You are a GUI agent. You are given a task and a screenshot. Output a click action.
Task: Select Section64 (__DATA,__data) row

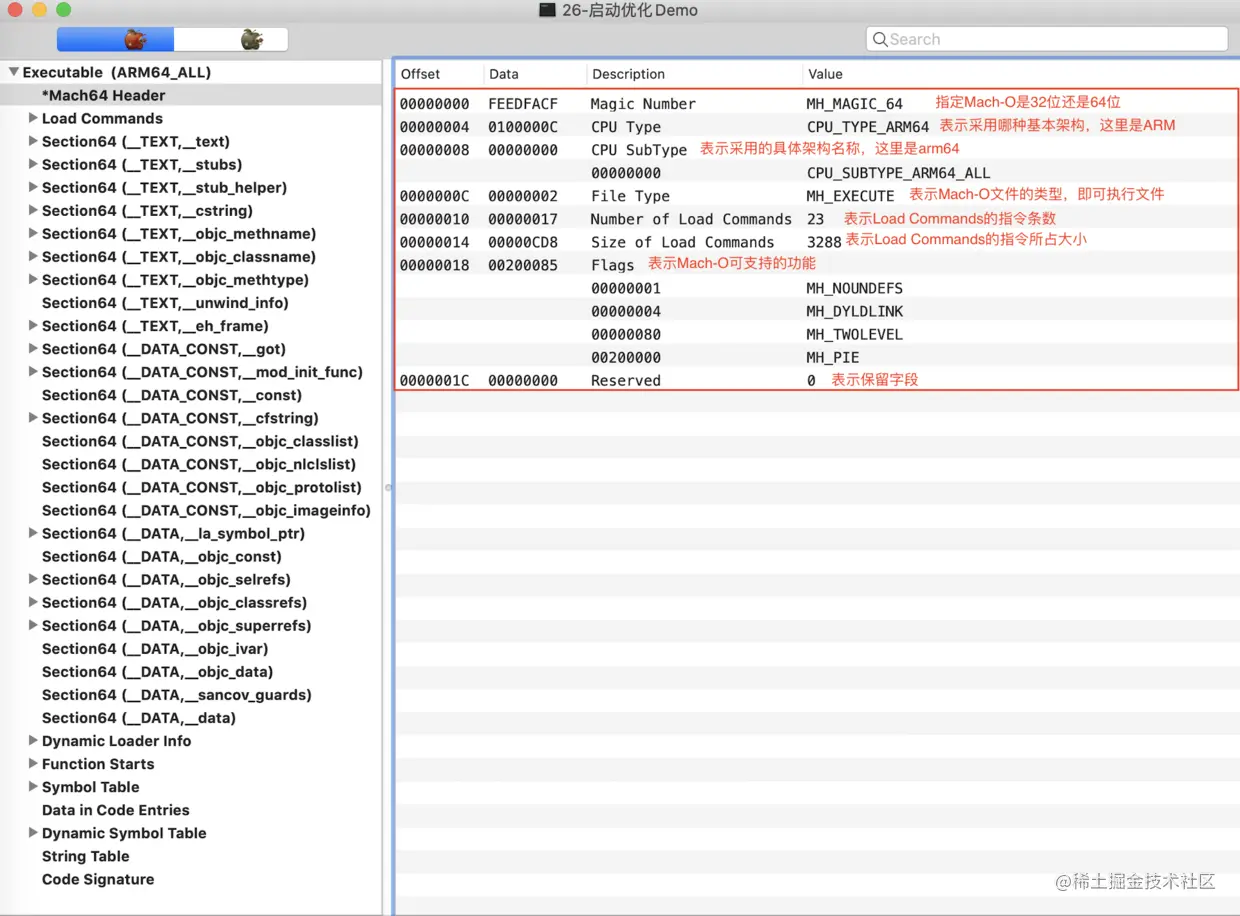click(x=190, y=716)
